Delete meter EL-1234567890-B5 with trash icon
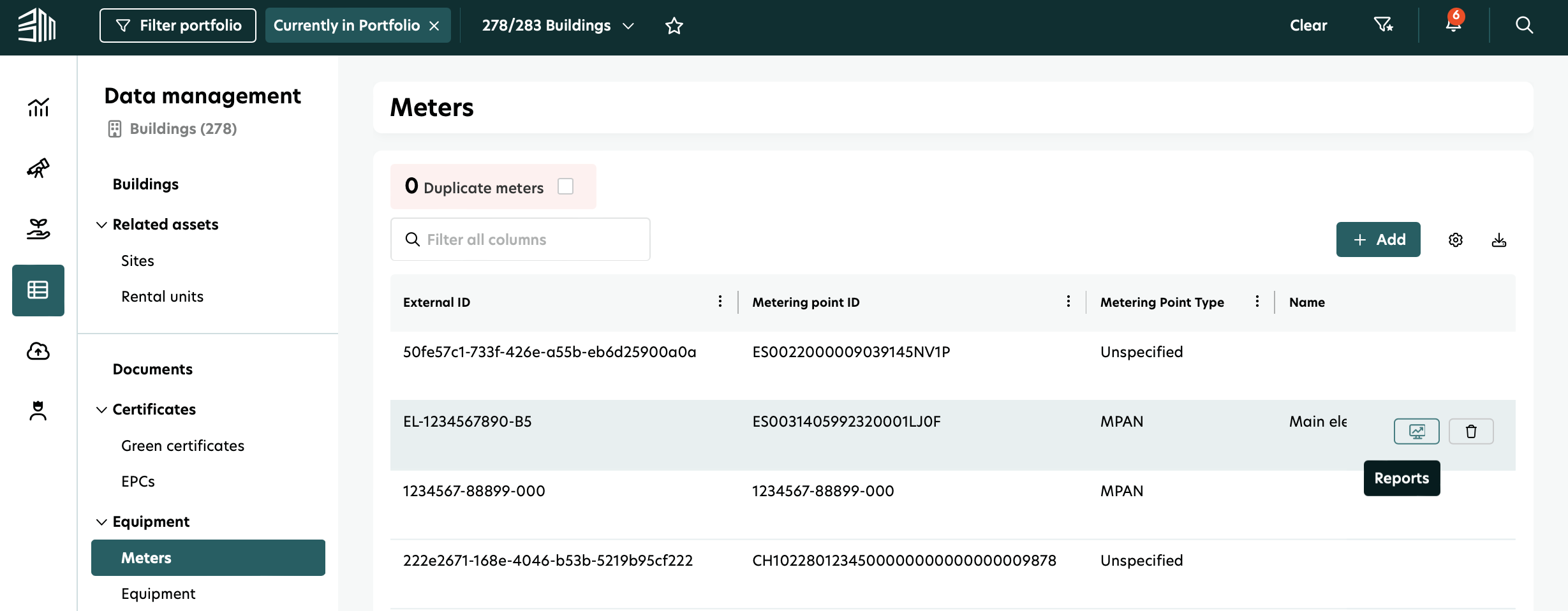 coord(1471,431)
